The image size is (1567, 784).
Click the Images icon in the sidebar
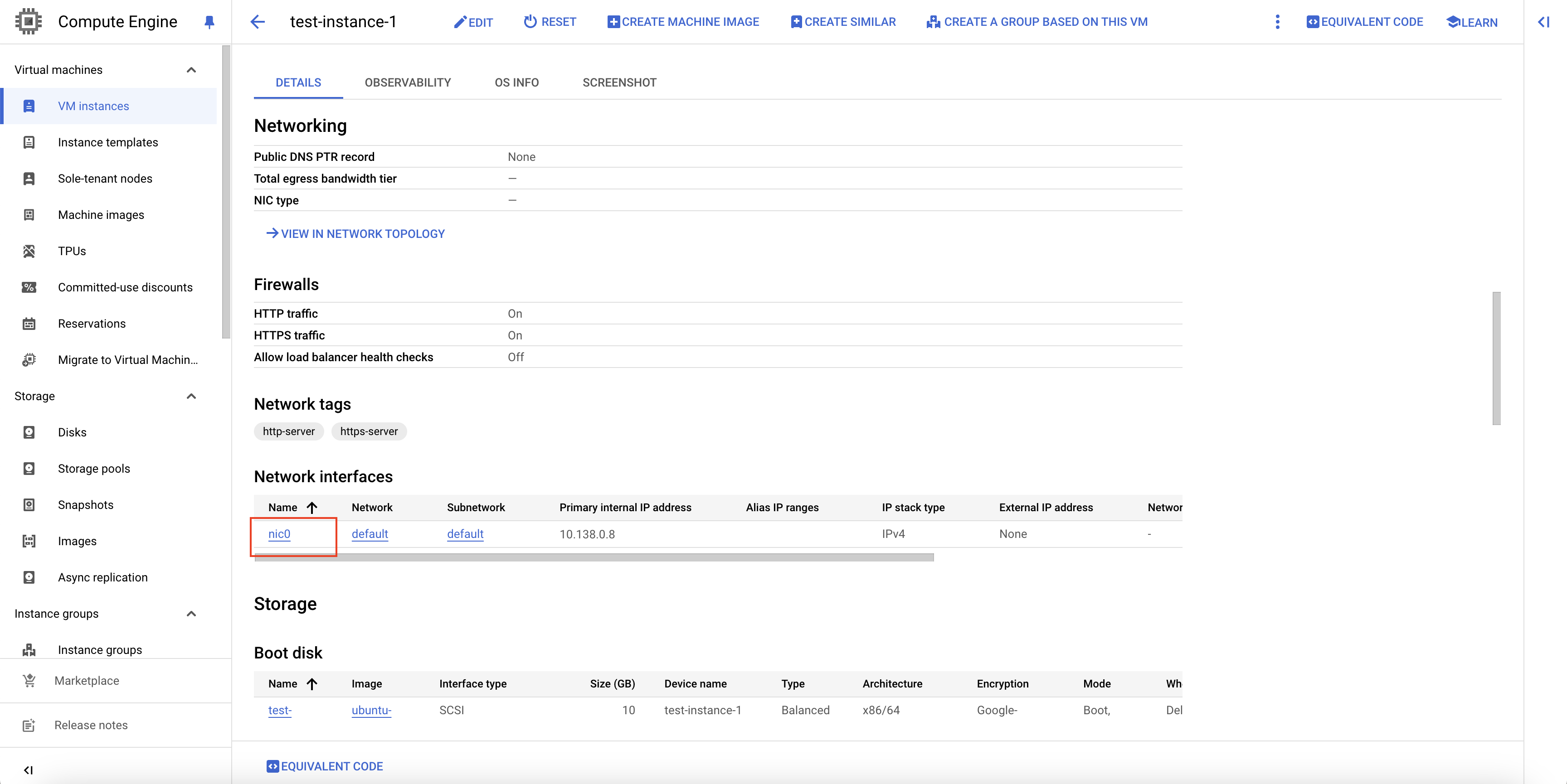[29, 541]
